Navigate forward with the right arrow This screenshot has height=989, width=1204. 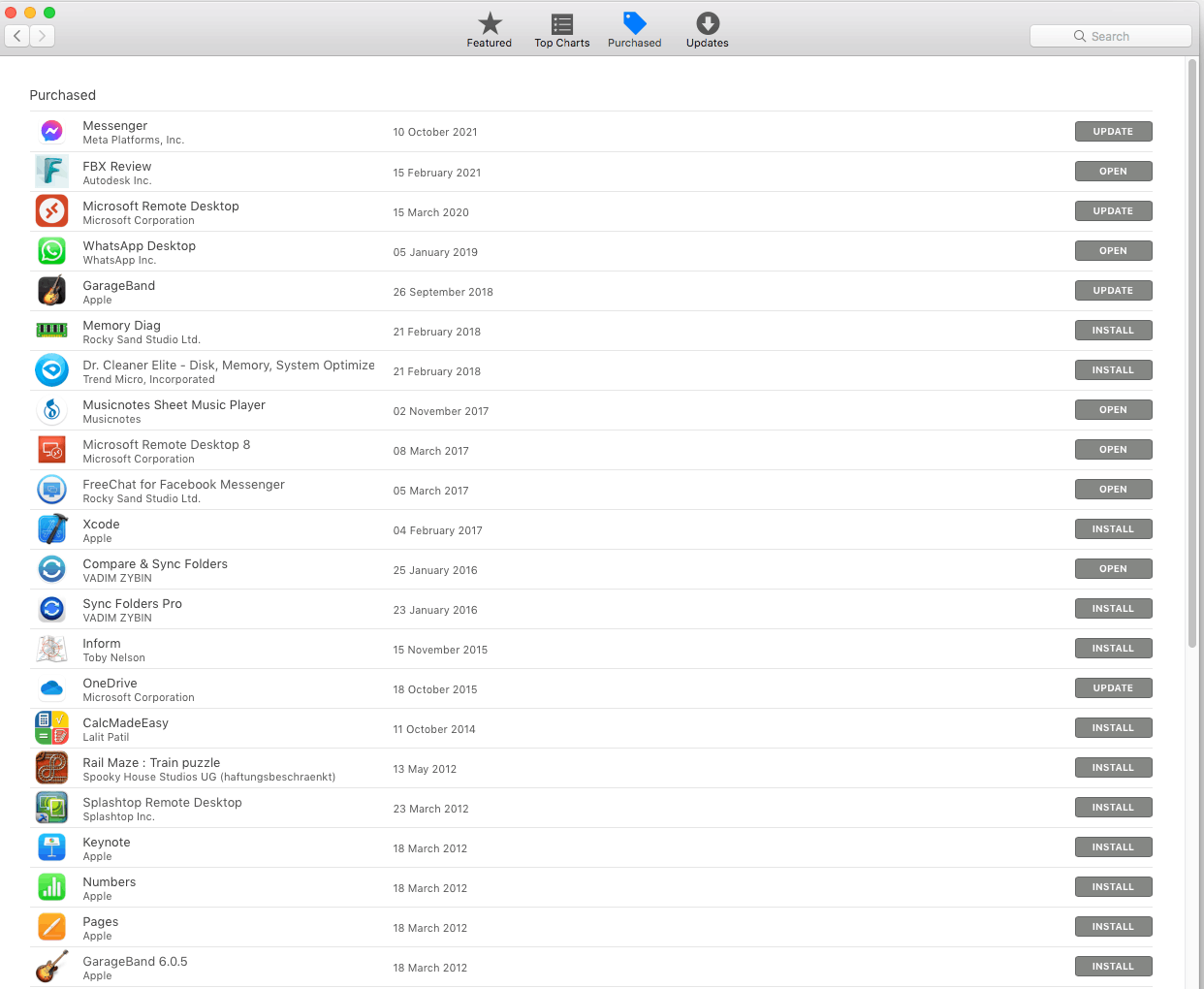pyautogui.click(x=42, y=36)
